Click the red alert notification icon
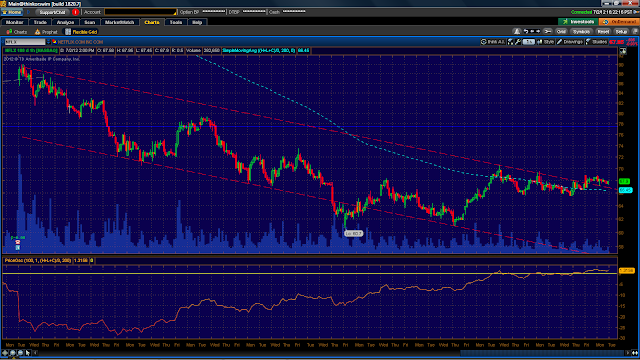 point(75,12)
